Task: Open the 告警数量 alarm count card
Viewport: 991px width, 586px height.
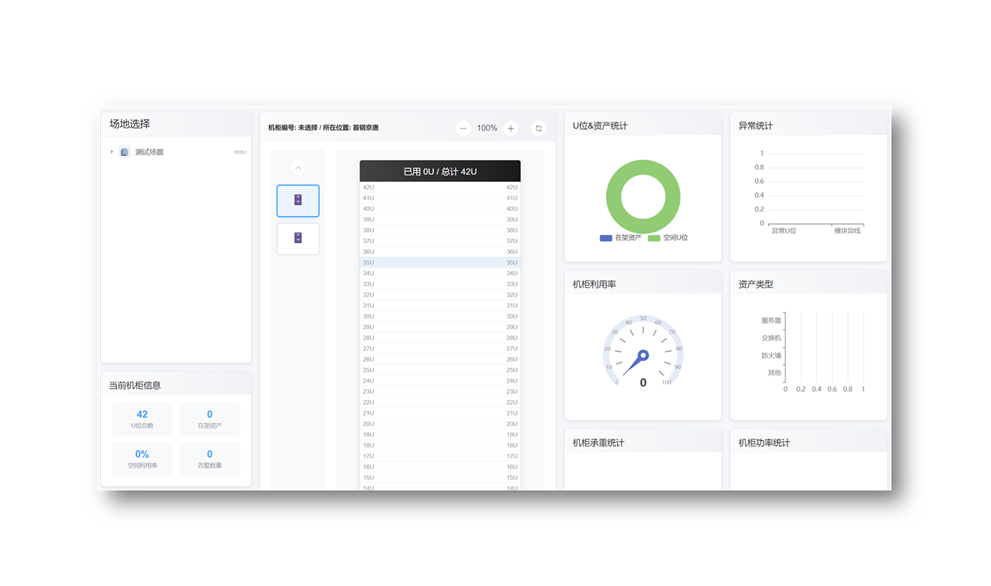Action: (x=209, y=458)
